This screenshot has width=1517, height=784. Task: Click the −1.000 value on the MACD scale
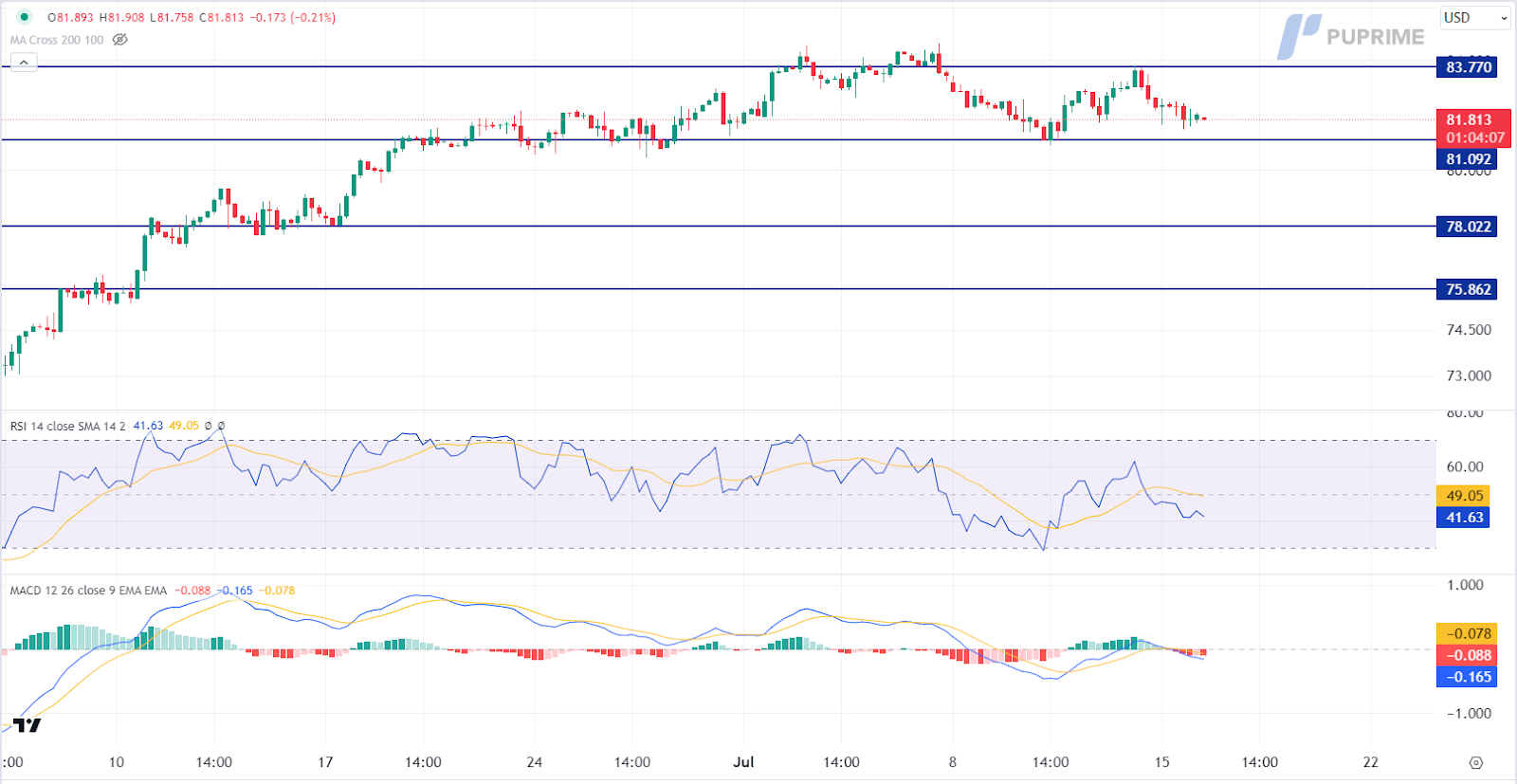click(1468, 713)
